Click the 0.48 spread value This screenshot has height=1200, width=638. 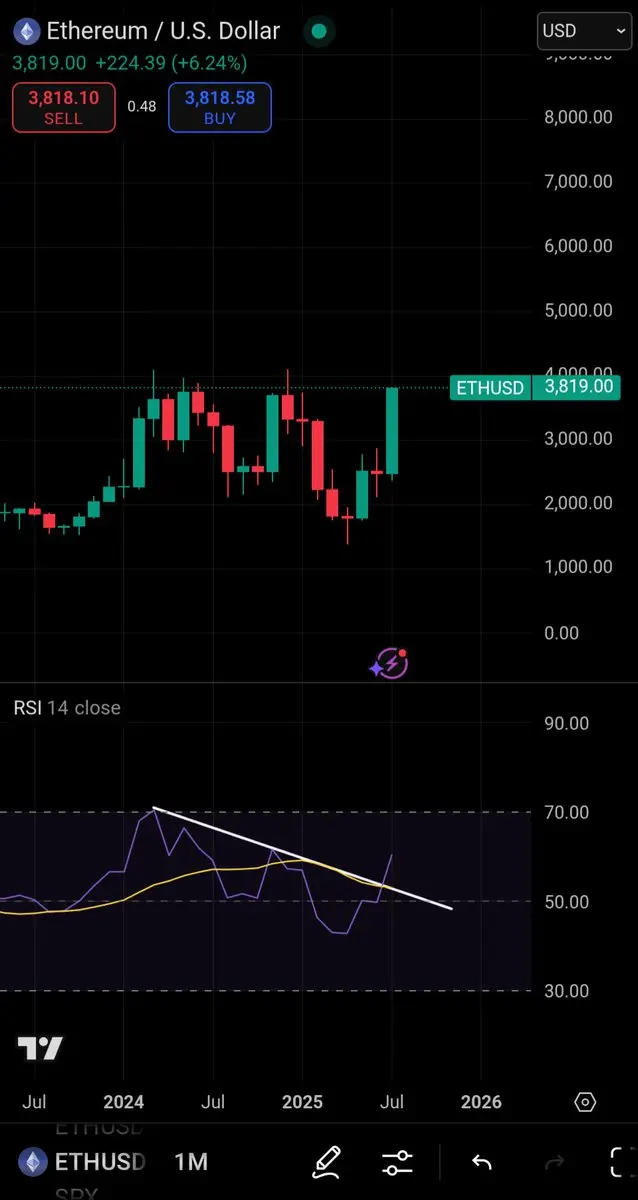click(x=142, y=106)
